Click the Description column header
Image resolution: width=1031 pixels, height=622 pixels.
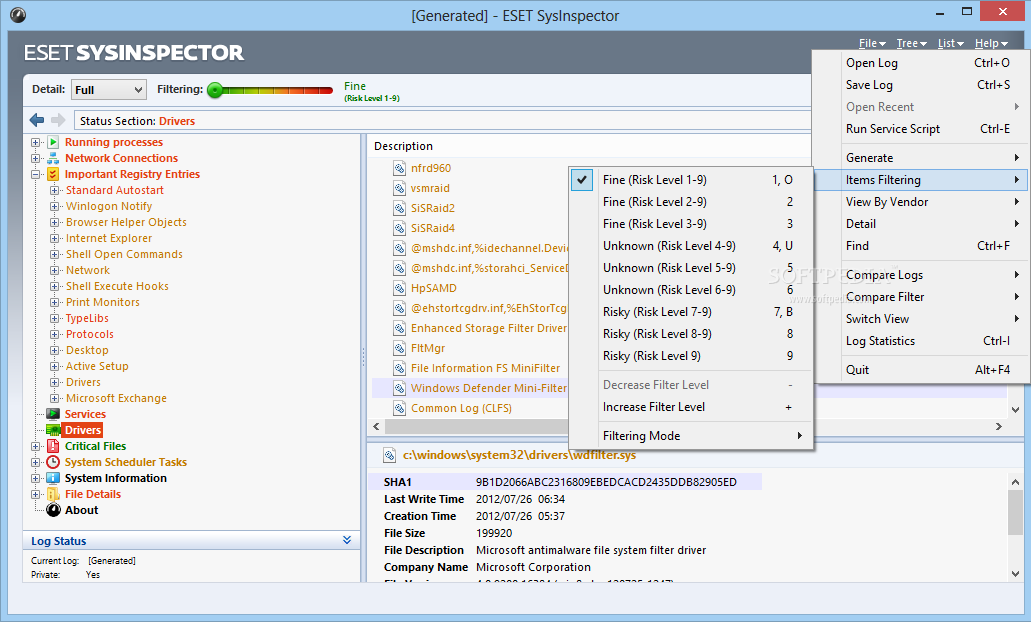pos(403,146)
